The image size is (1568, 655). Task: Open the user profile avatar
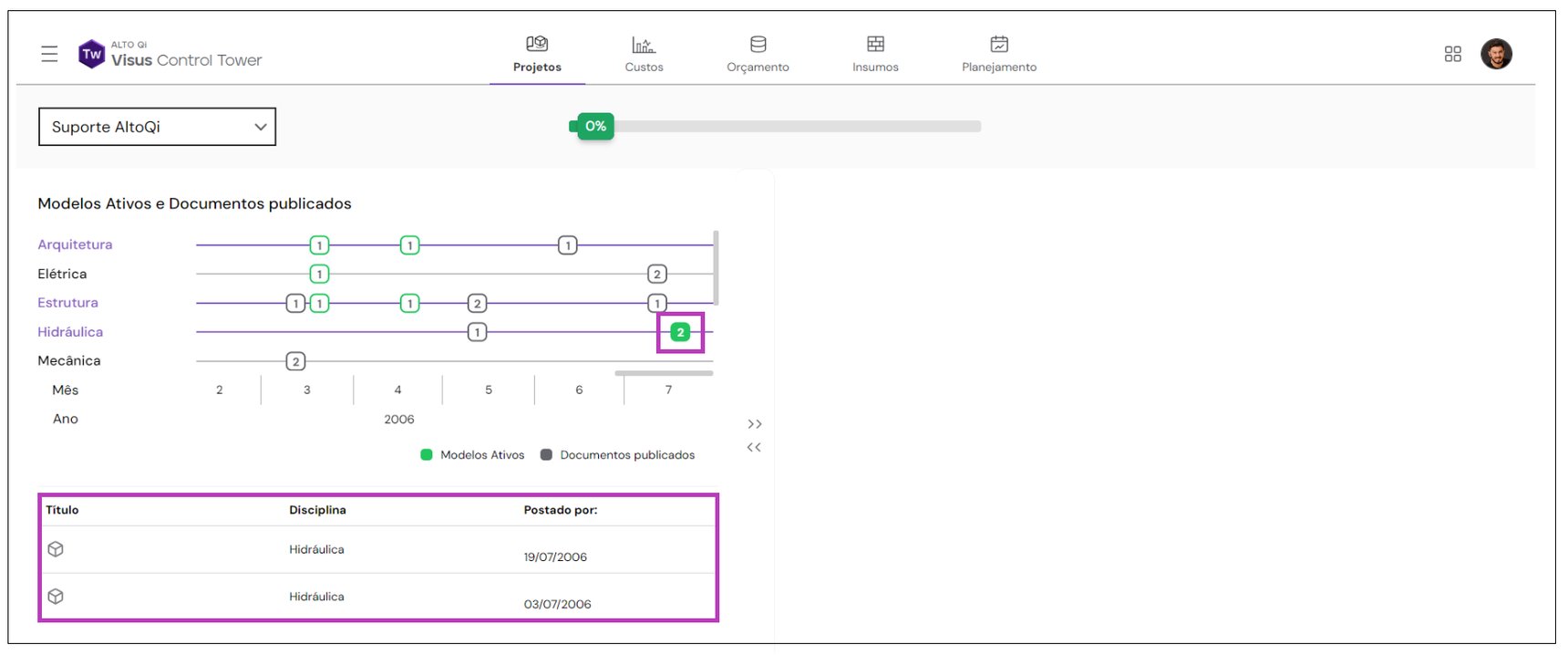(1496, 55)
